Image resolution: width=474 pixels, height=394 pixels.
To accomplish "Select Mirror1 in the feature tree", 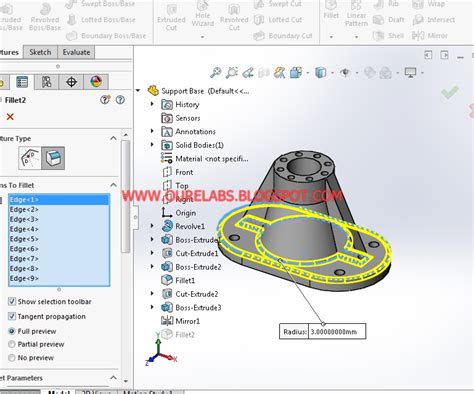I will (x=181, y=321).
